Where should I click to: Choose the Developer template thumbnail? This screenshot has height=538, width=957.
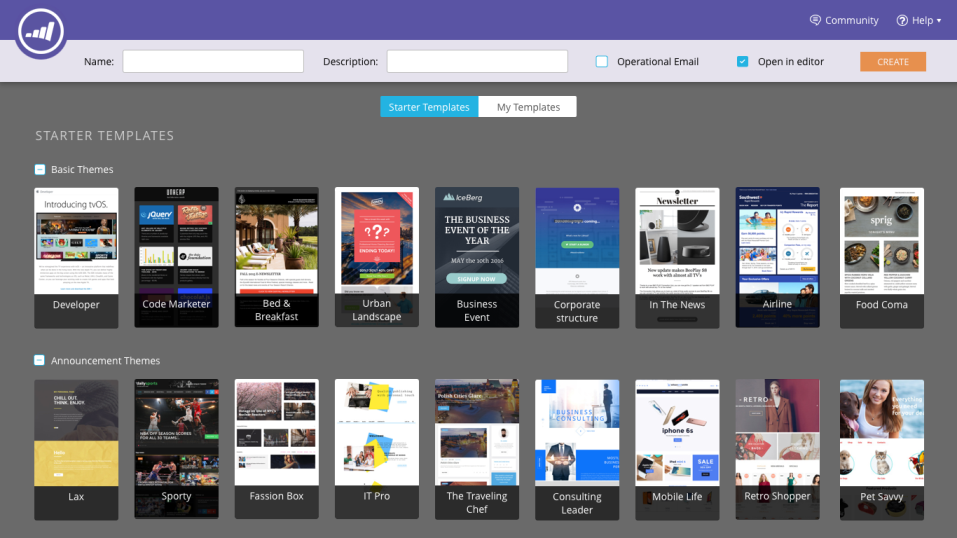click(76, 257)
